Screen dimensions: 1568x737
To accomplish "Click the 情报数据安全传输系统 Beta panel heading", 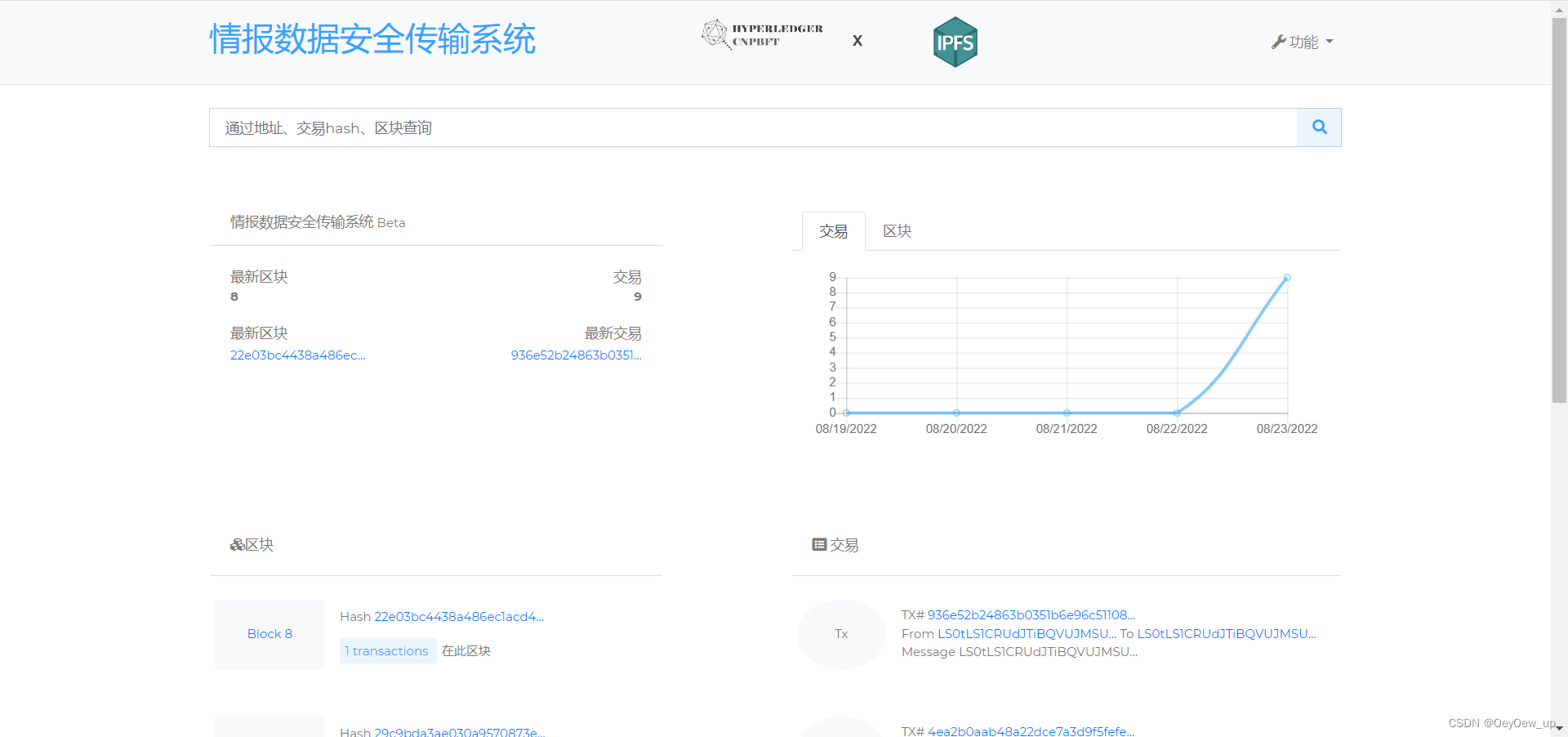I will tap(318, 222).
